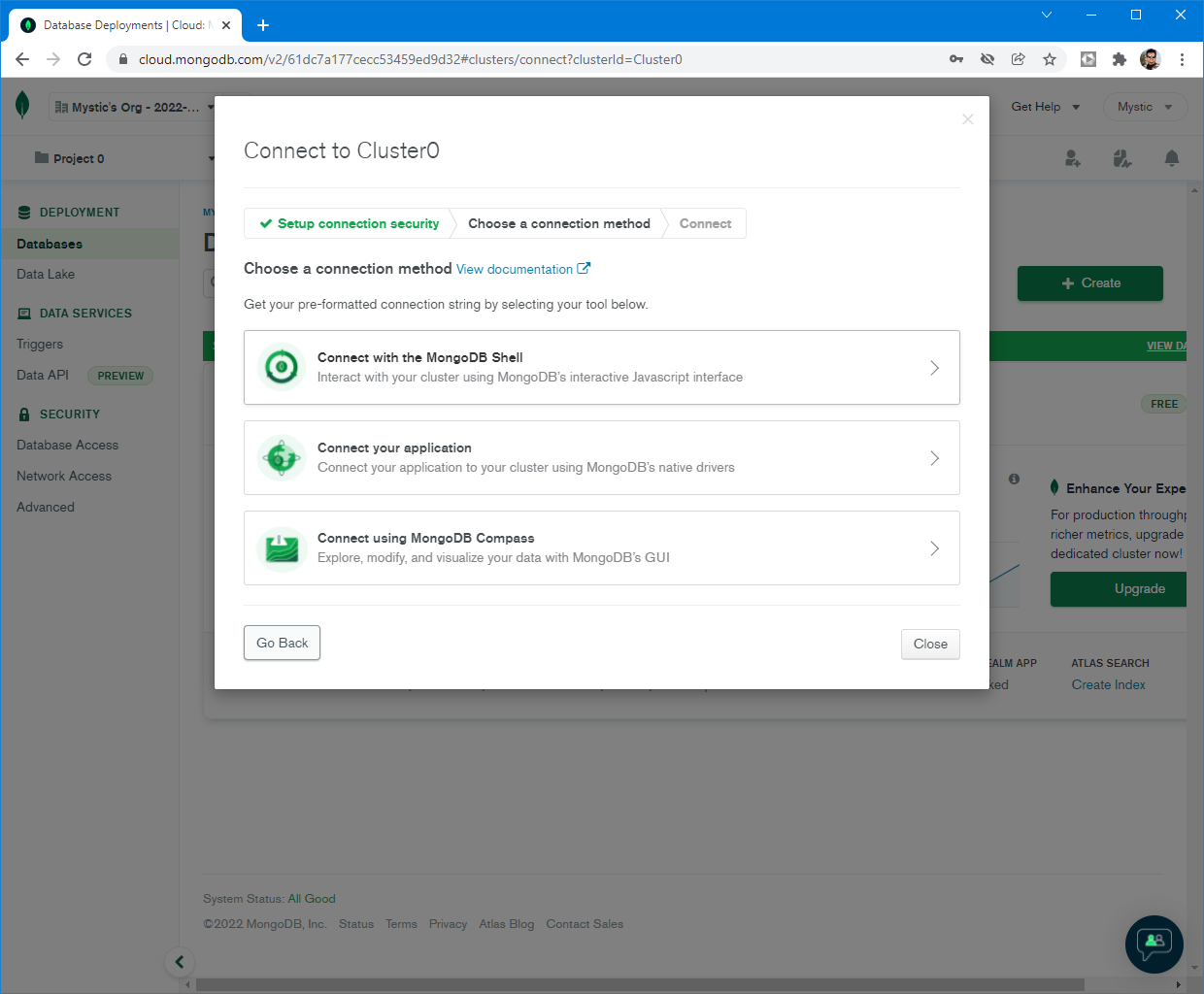The image size is (1204, 994).
Task: Click the Create Index link
Action: tap(1109, 684)
